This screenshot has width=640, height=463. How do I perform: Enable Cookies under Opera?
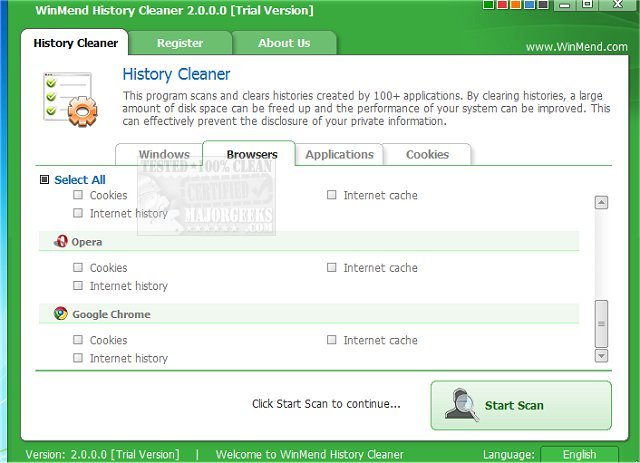click(78, 267)
